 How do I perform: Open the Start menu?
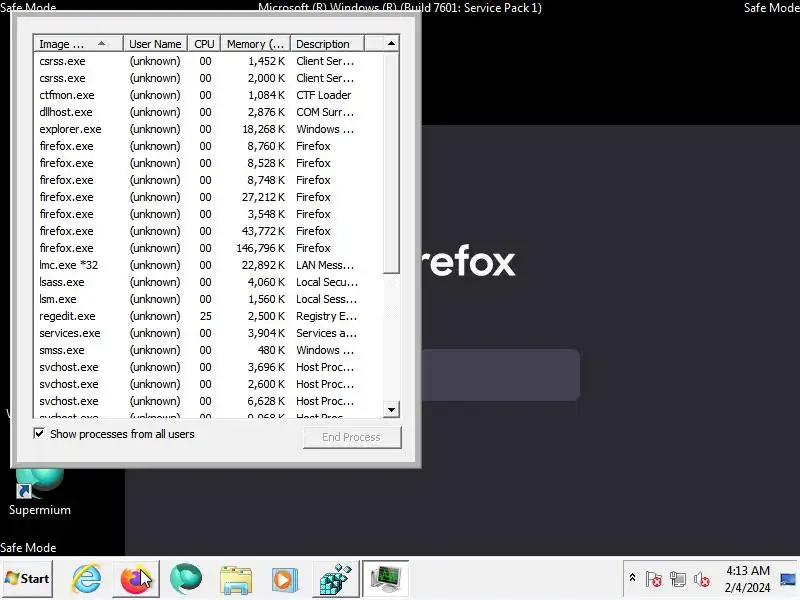[x=27, y=579]
